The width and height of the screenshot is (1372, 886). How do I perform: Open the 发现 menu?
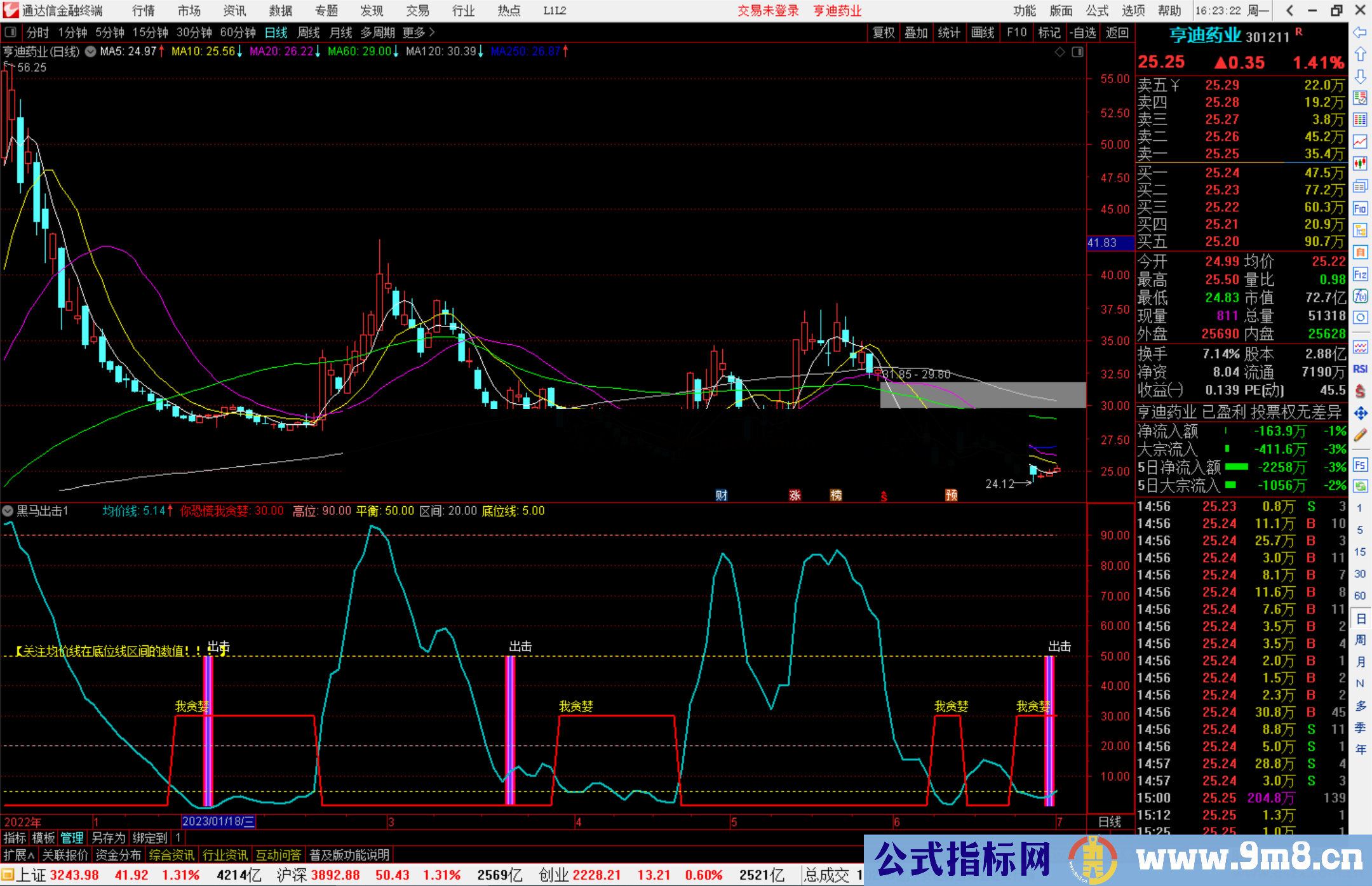[x=372, y=11]
